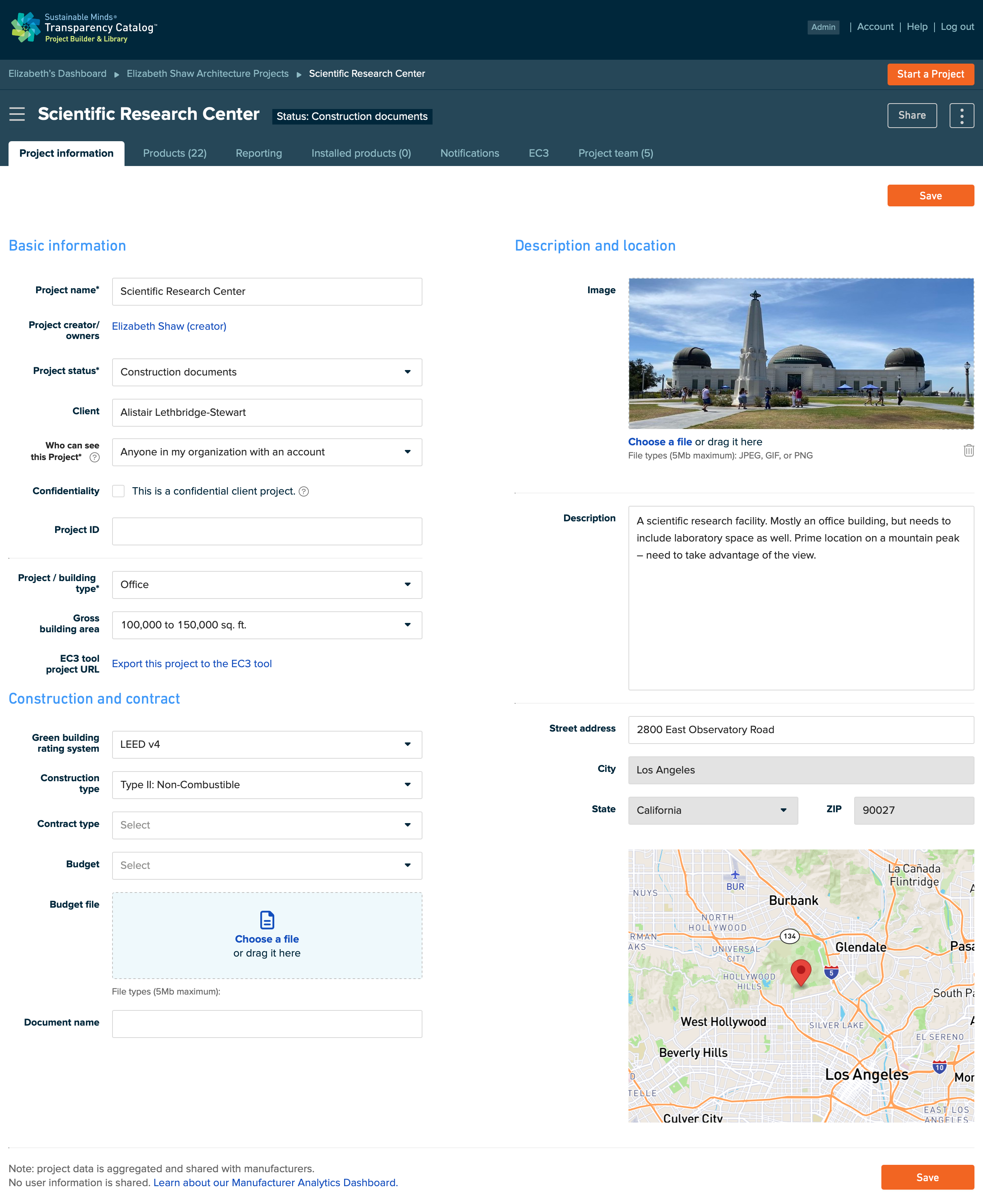Click the Start a Project button
Screen dimensions: 983x1204
tap(930, 74)
